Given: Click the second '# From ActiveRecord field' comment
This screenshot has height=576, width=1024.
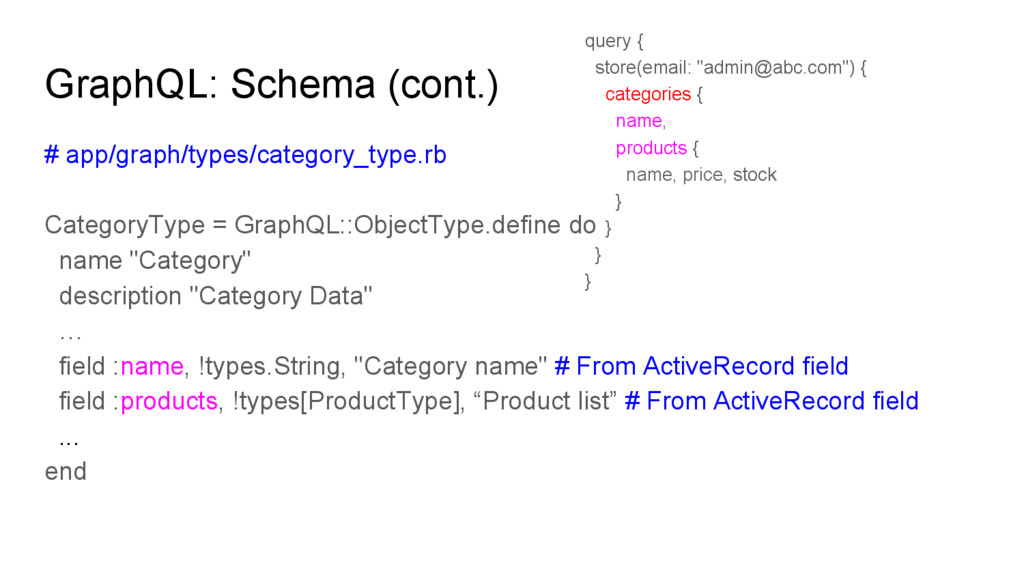Looking at the screenshot, I should [772, 401].
